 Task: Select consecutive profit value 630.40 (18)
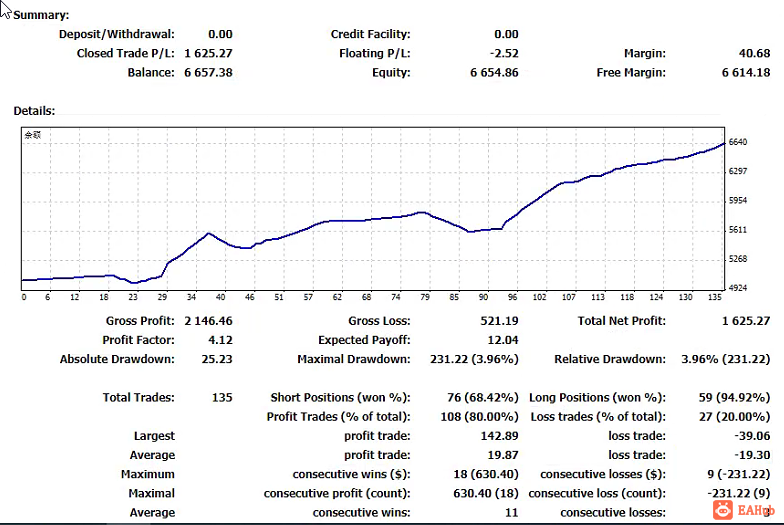486,494
